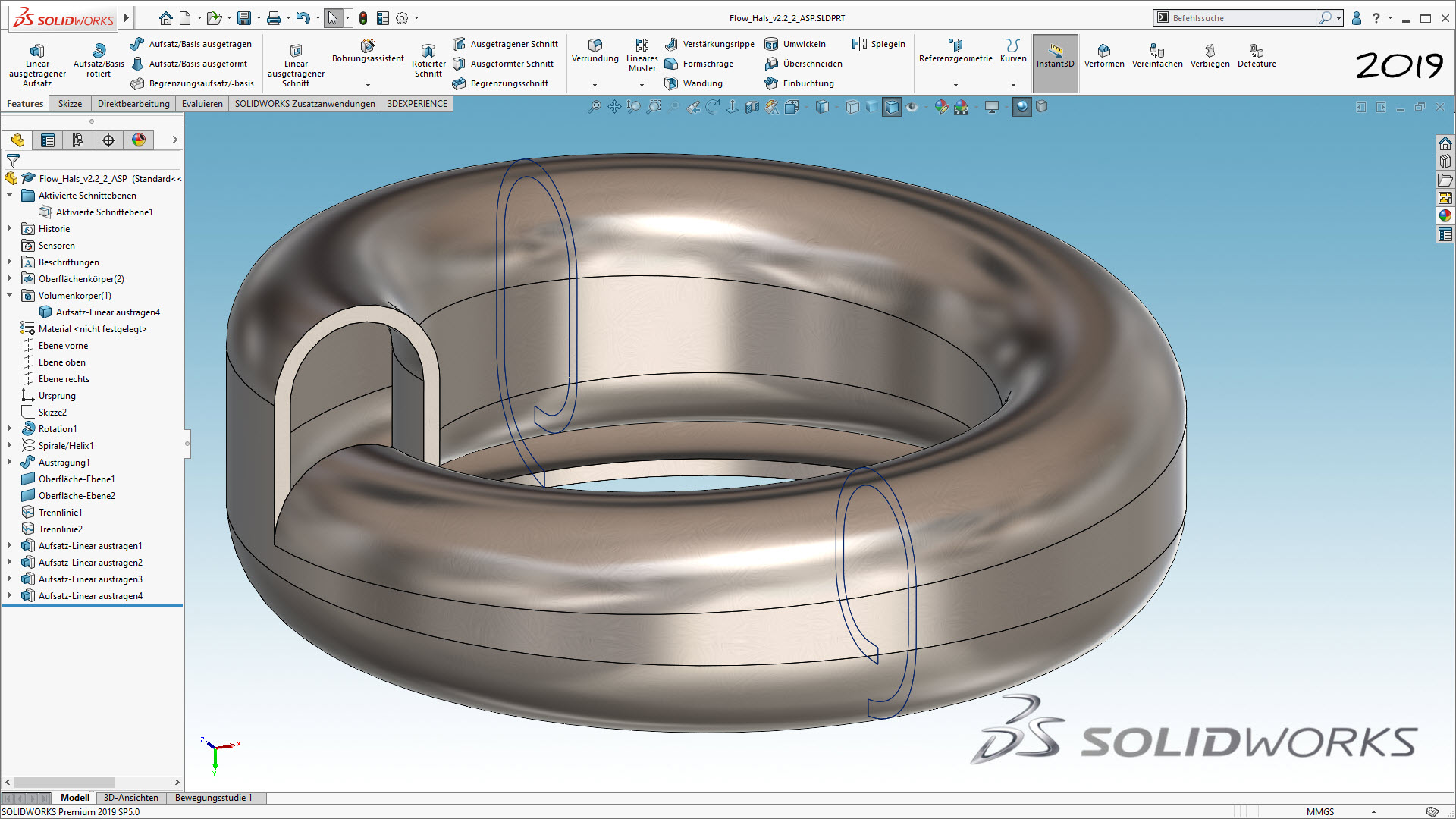This screenshot has width=1456, height=819.
Task: Toggle the Instant3D button
Action: click(1056, 64)
